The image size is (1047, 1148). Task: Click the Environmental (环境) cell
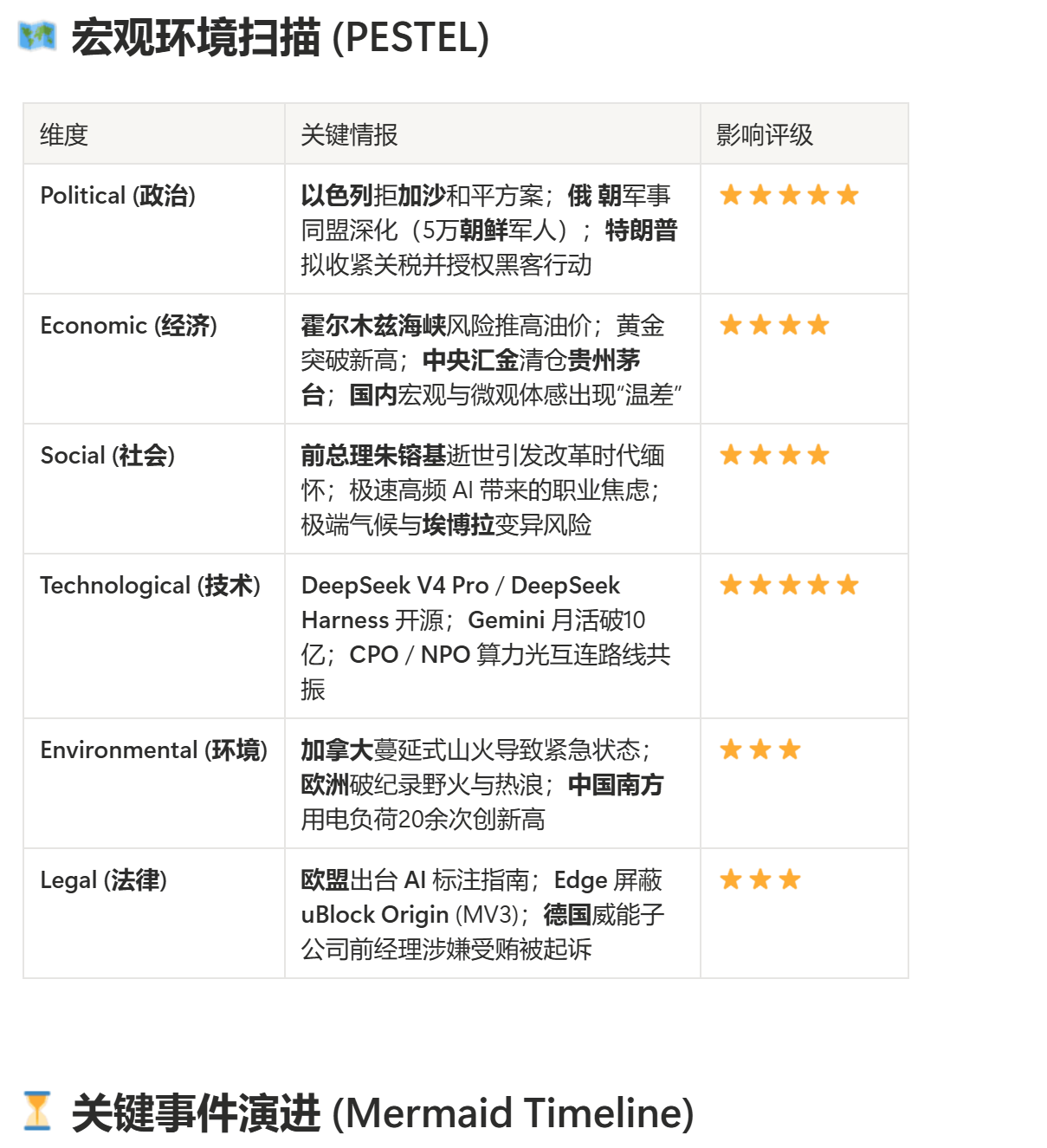[x=154, y=783]
